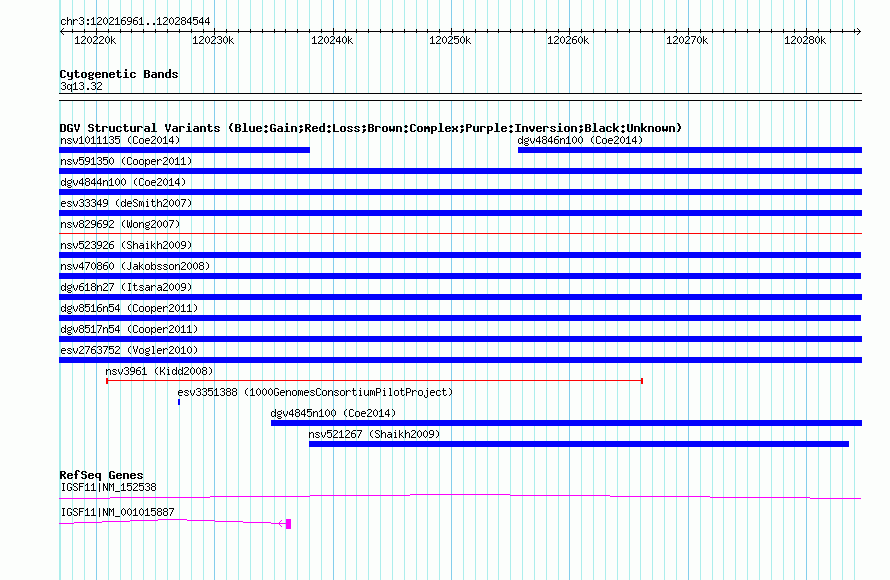Select the dgv4846n100 (Coe2014) variant label

pos(580,140)
